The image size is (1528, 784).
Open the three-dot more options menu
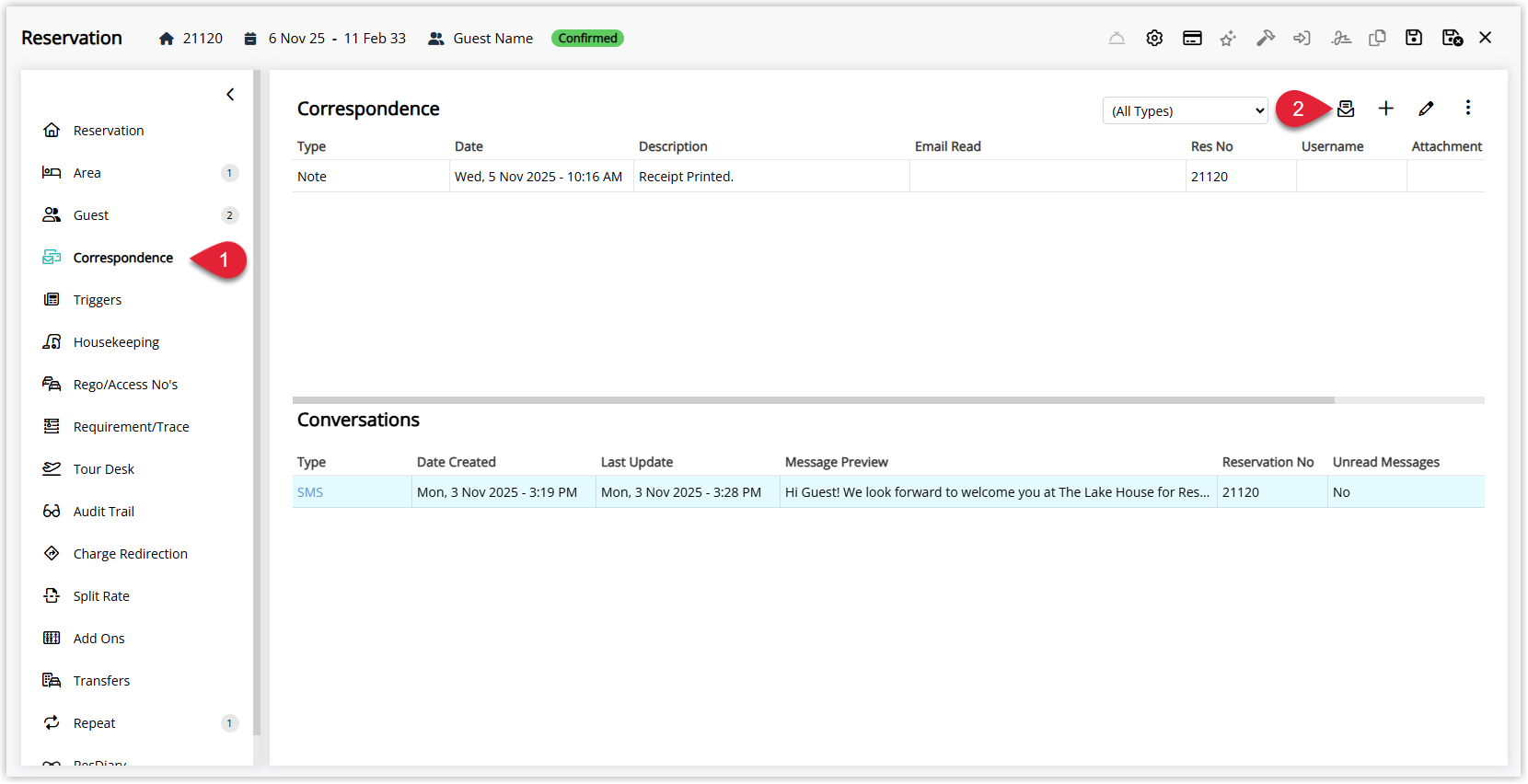1468,108
